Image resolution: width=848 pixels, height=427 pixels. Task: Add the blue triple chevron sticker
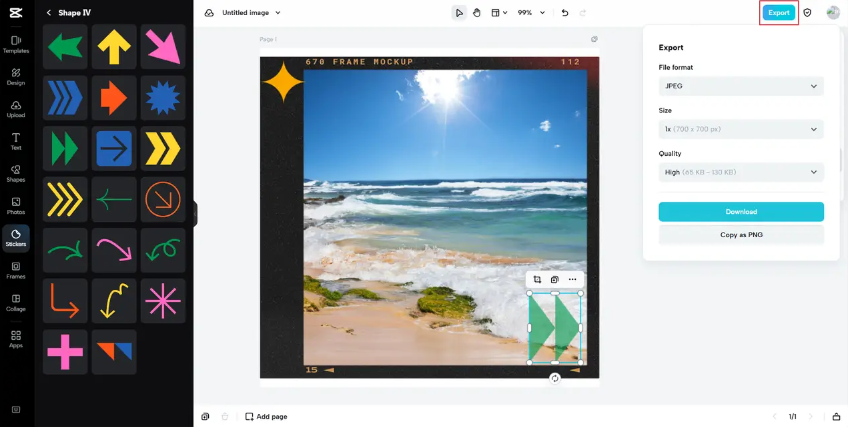[x=65, y=98]
